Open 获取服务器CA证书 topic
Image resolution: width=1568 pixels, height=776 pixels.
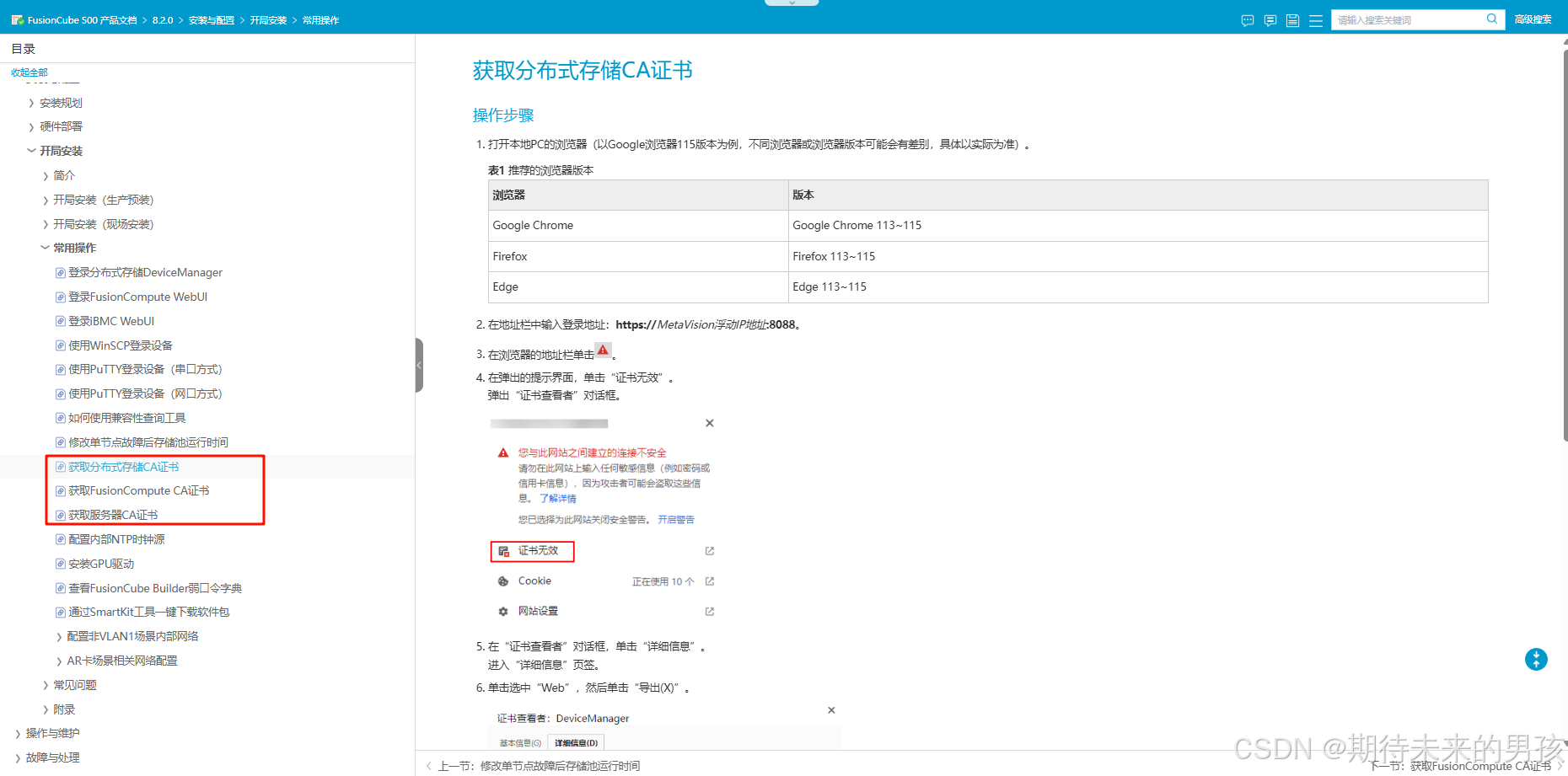click(113, 515)
